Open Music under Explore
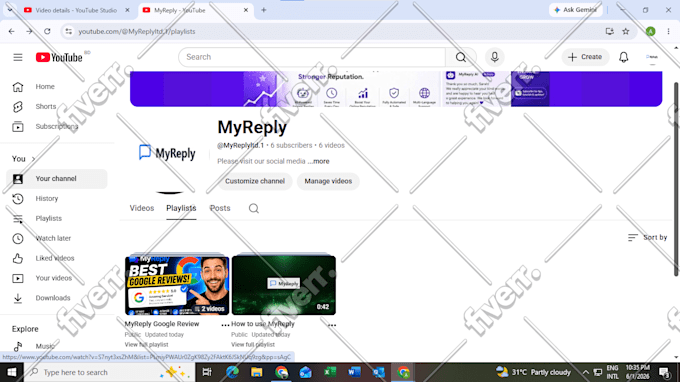The width and height of the screenshot is (680, 382). click(x=57, y=346)
